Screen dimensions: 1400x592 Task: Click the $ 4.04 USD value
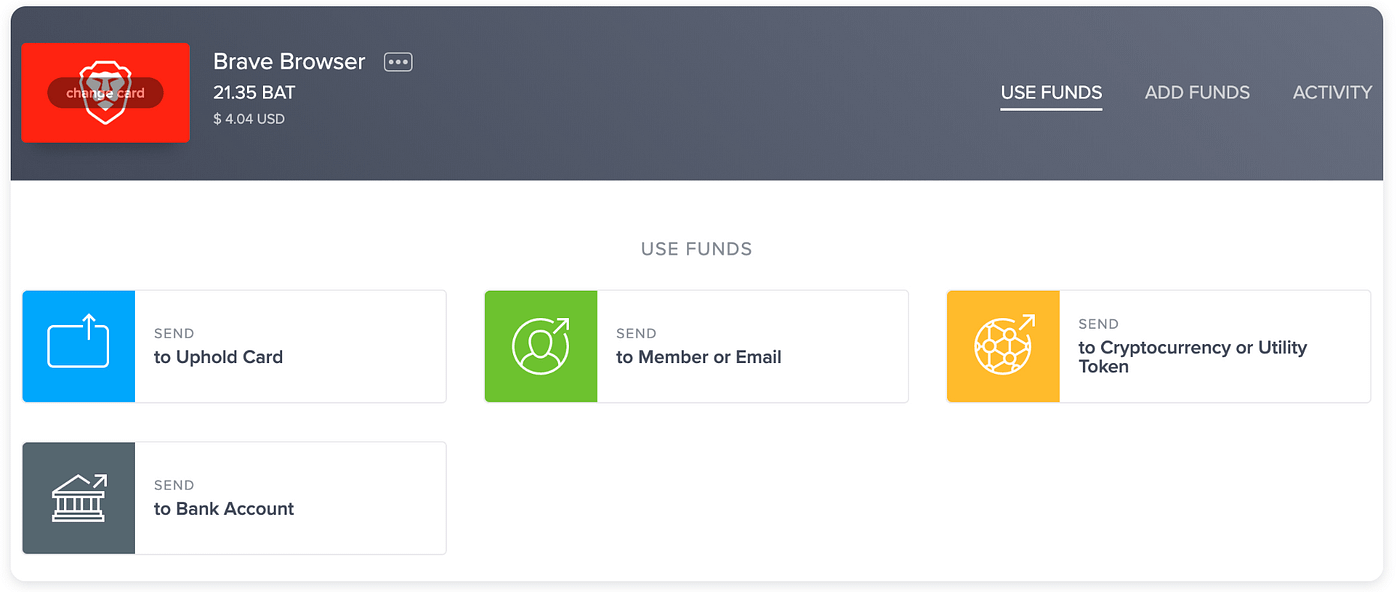pyautogui.click(x=249, y=119)
